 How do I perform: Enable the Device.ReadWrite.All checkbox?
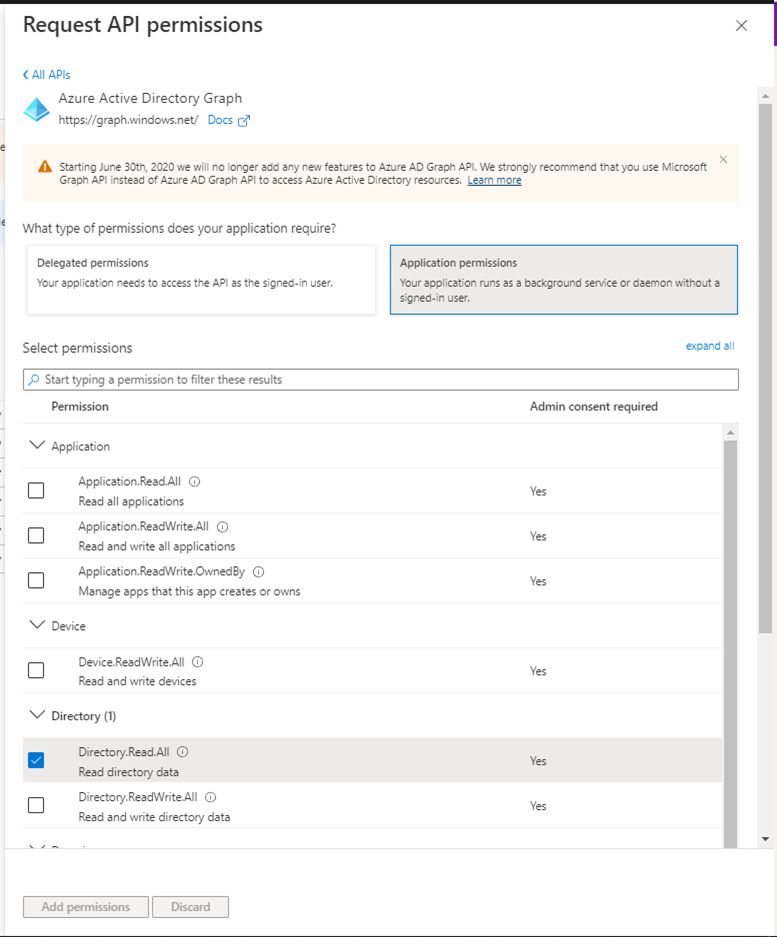coord(36,671)
